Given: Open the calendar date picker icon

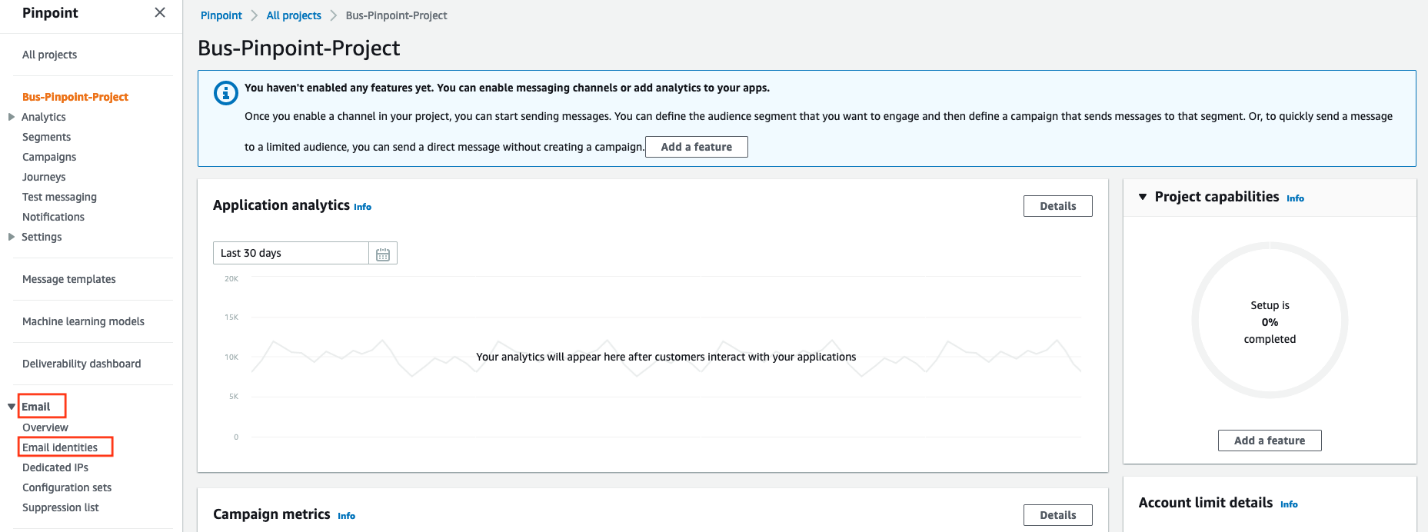Looking at the screenshot, I should (x=383, y=253).
